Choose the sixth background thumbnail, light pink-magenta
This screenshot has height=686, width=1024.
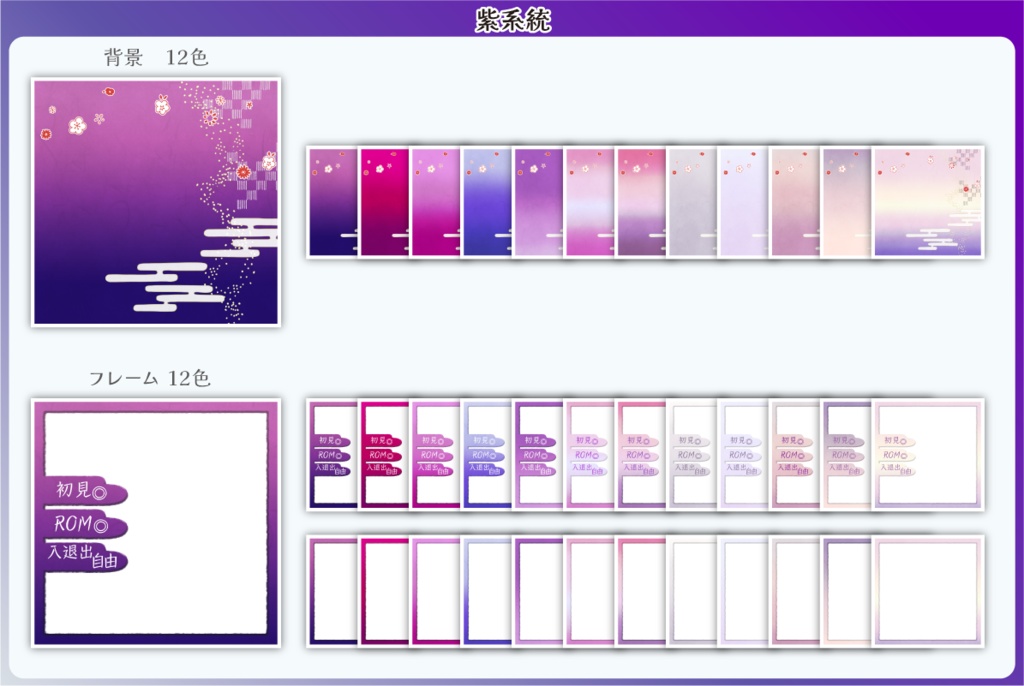pos(590,202)
